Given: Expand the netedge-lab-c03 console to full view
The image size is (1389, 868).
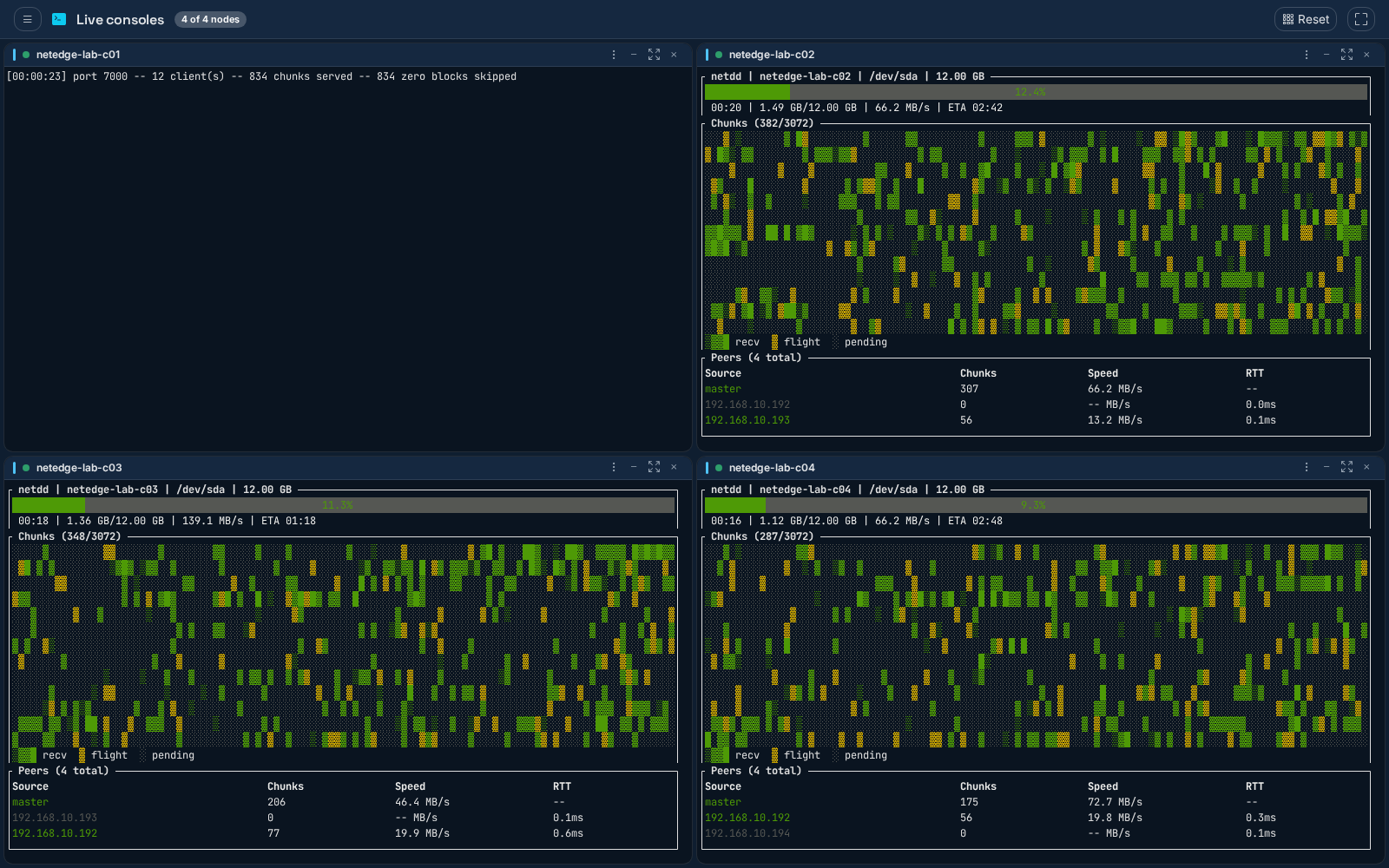Looking at the screenshot, I should [x=654, y=468].
